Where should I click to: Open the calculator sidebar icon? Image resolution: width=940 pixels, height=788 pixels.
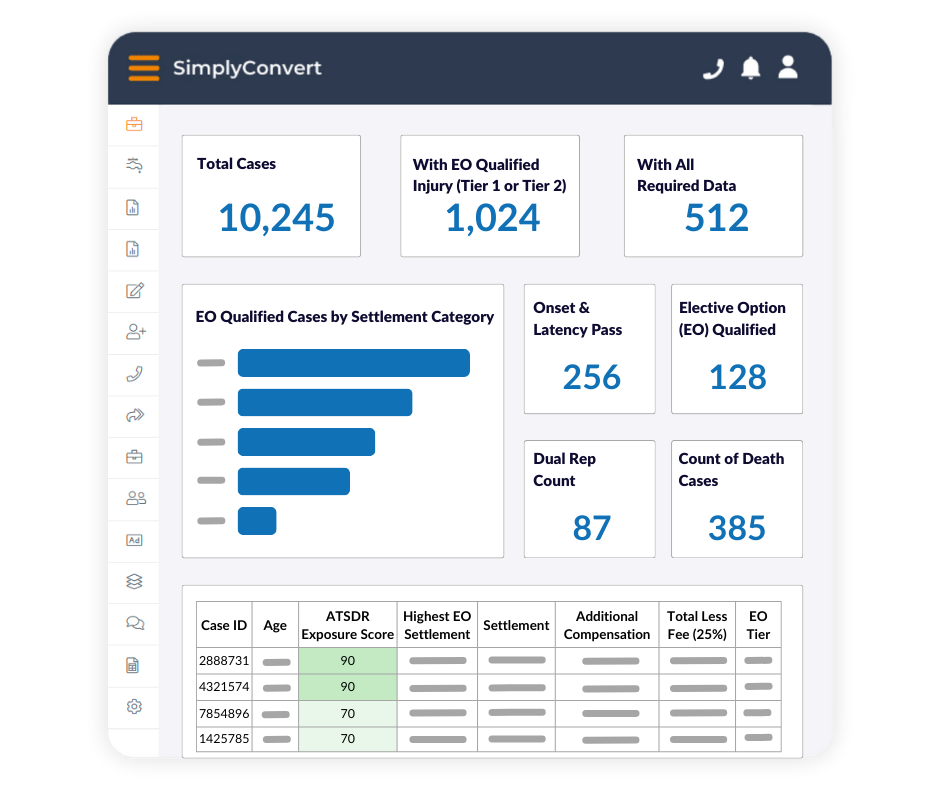132,665
